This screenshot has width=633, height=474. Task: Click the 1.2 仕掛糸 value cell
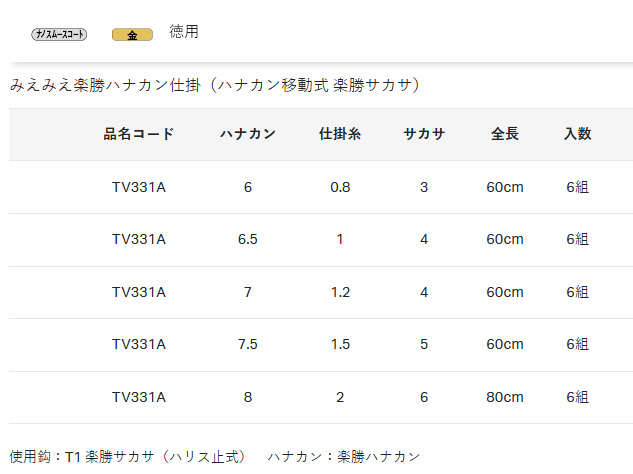(340, 292)
